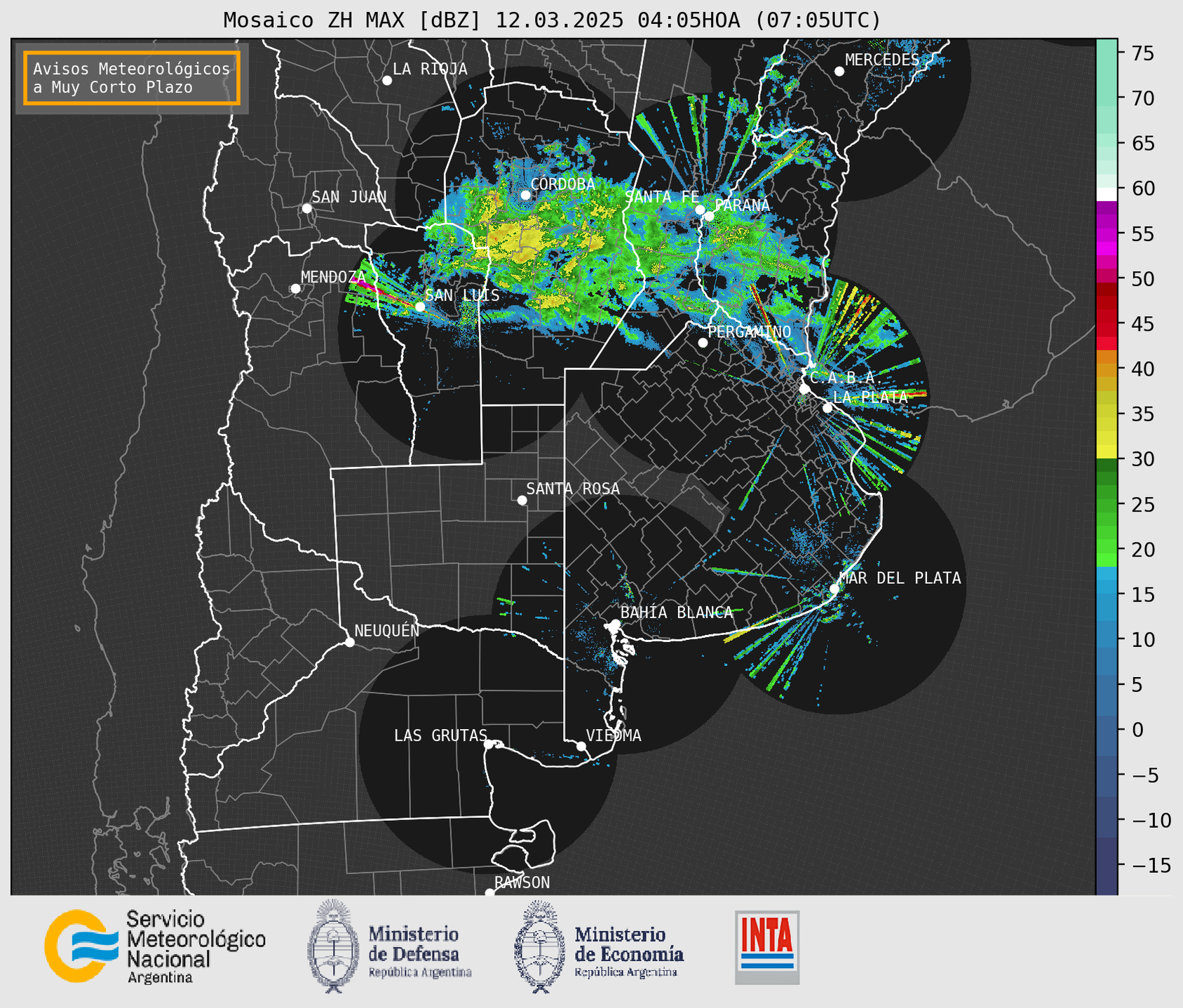The image size is (1183, 1008).
Task: Select the SANTA ROSA city marker
Action: click(x=522, y=500)
